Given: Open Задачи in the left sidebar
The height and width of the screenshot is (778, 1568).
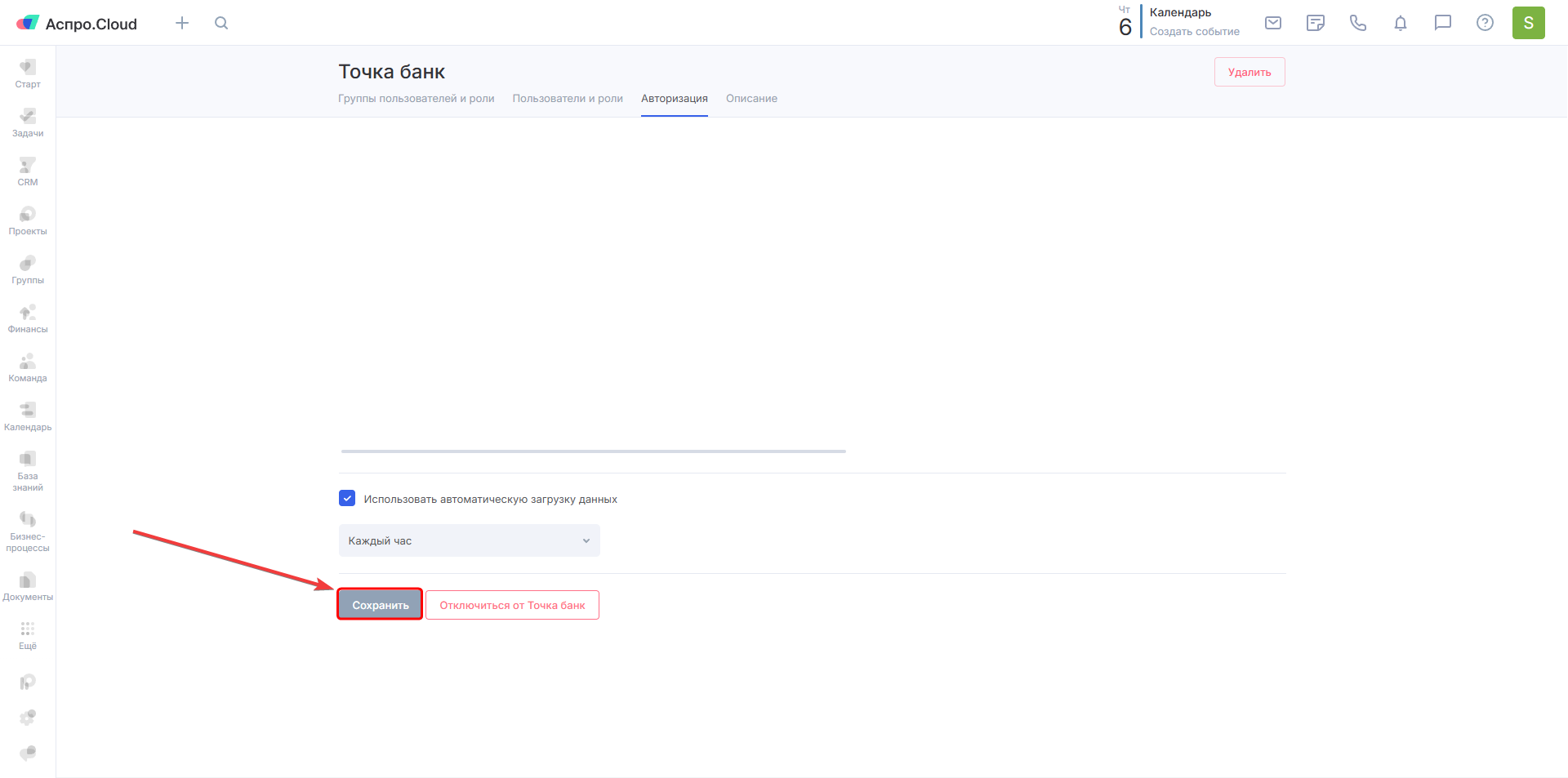Looking at the screenshot, I should 28,122.
